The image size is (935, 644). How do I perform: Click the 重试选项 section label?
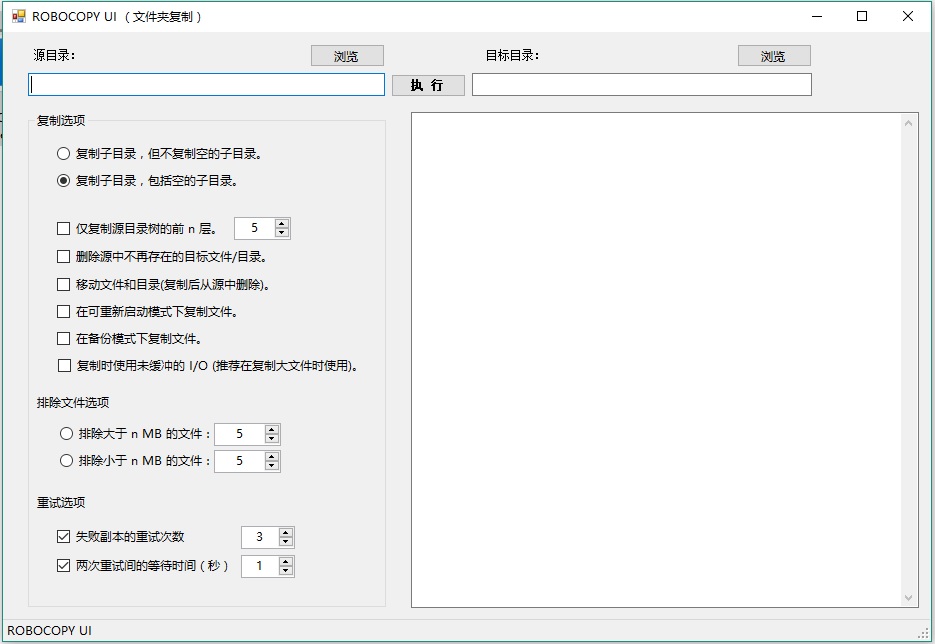click(61, 503)
